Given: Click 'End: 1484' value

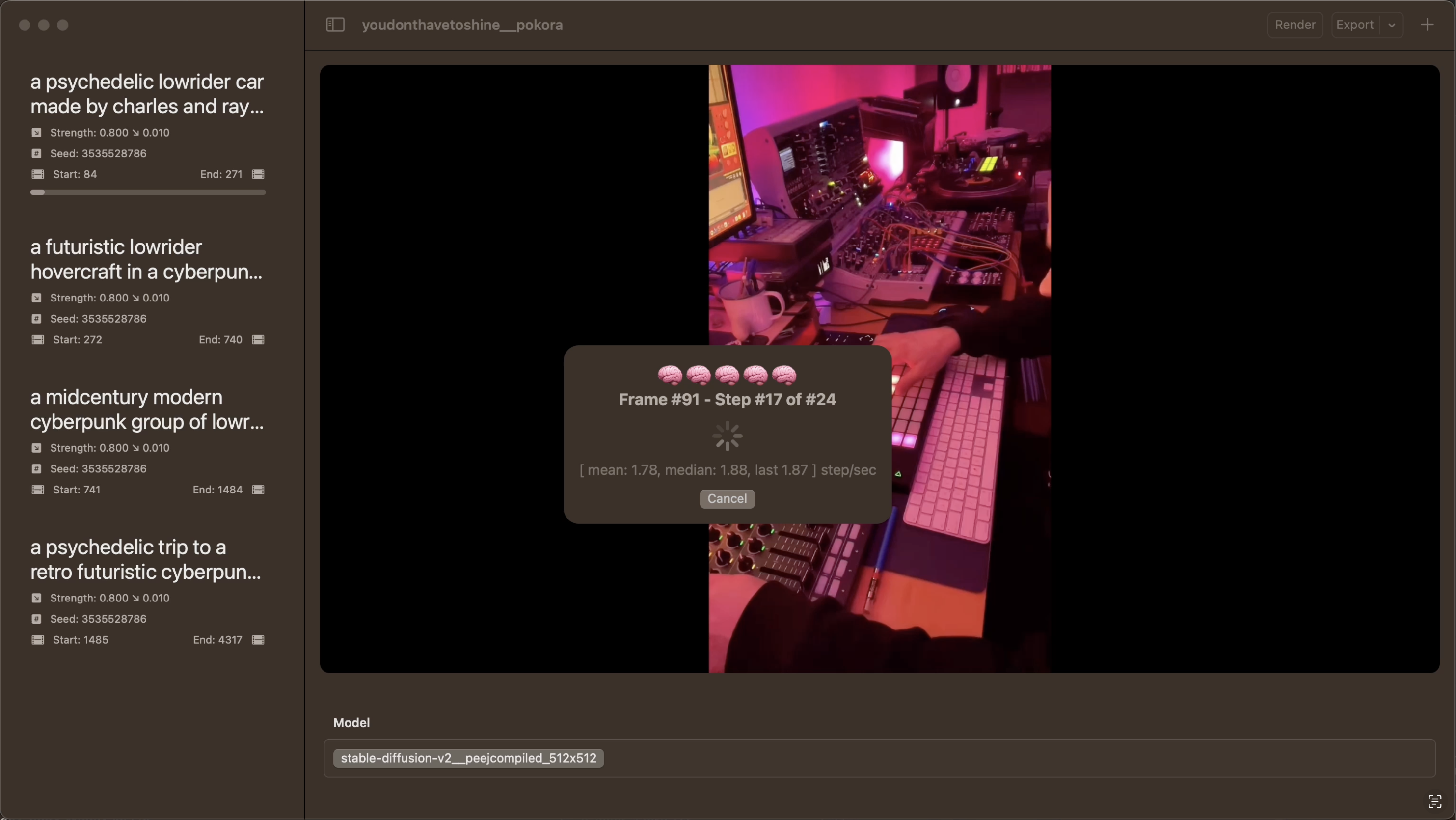Looking at the screenshot, I should click(217, 491).
